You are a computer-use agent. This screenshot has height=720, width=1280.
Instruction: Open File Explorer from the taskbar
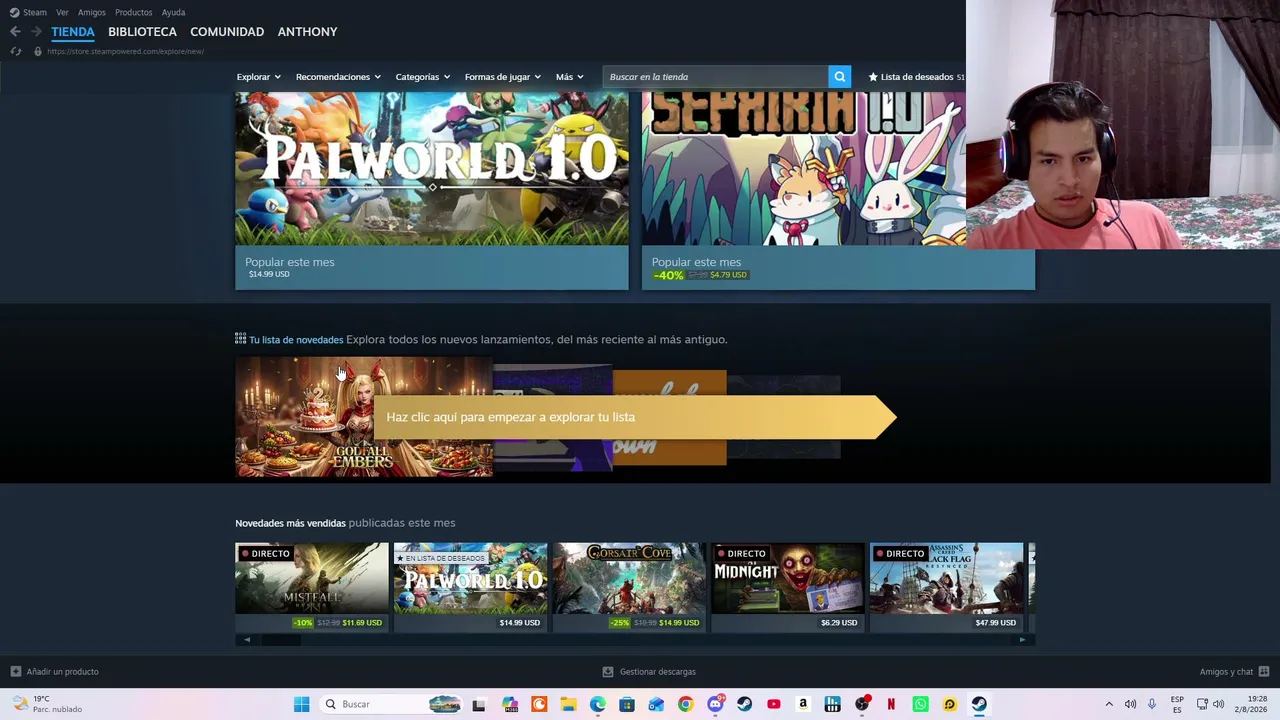point(568,704)
